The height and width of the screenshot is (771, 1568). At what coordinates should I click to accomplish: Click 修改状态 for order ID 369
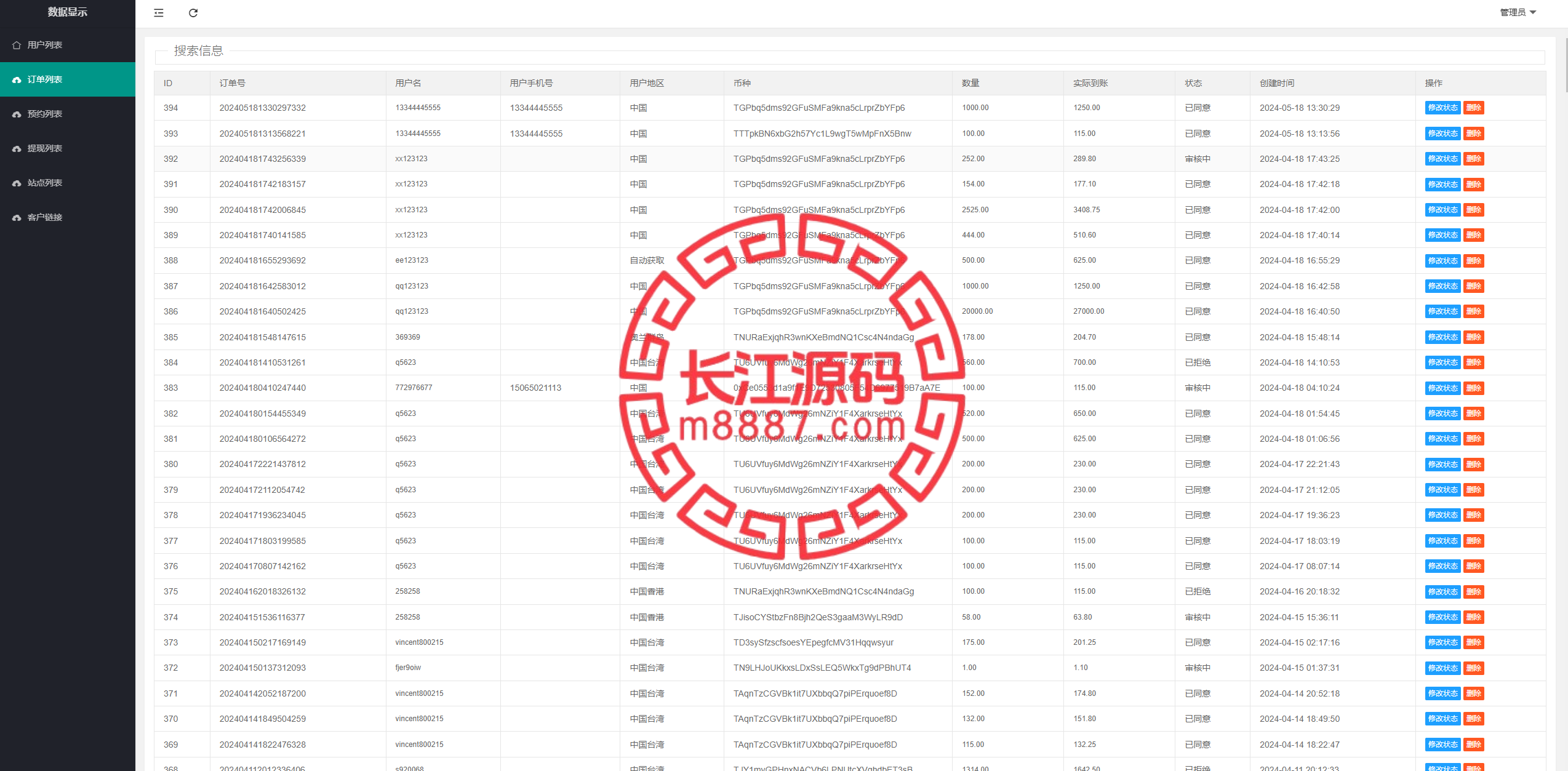point(1442,745)
